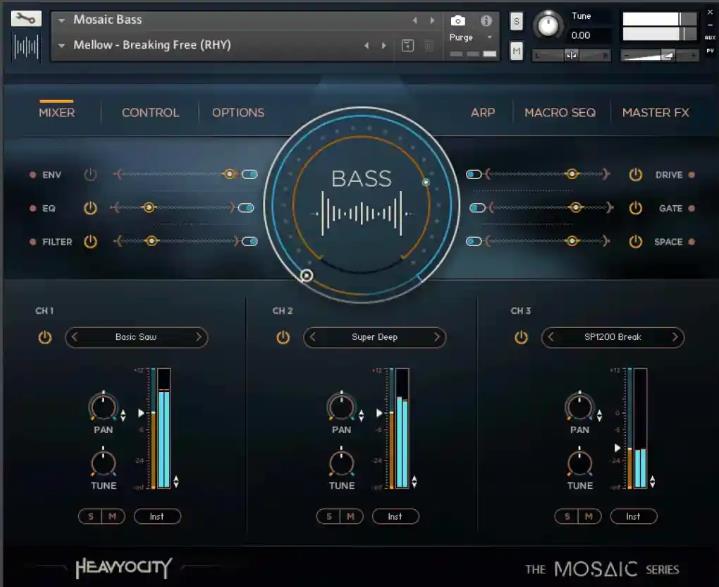Solo the instrument with the header S button
The width and height of the screenshot is (719, 587).
coord(516,21)
